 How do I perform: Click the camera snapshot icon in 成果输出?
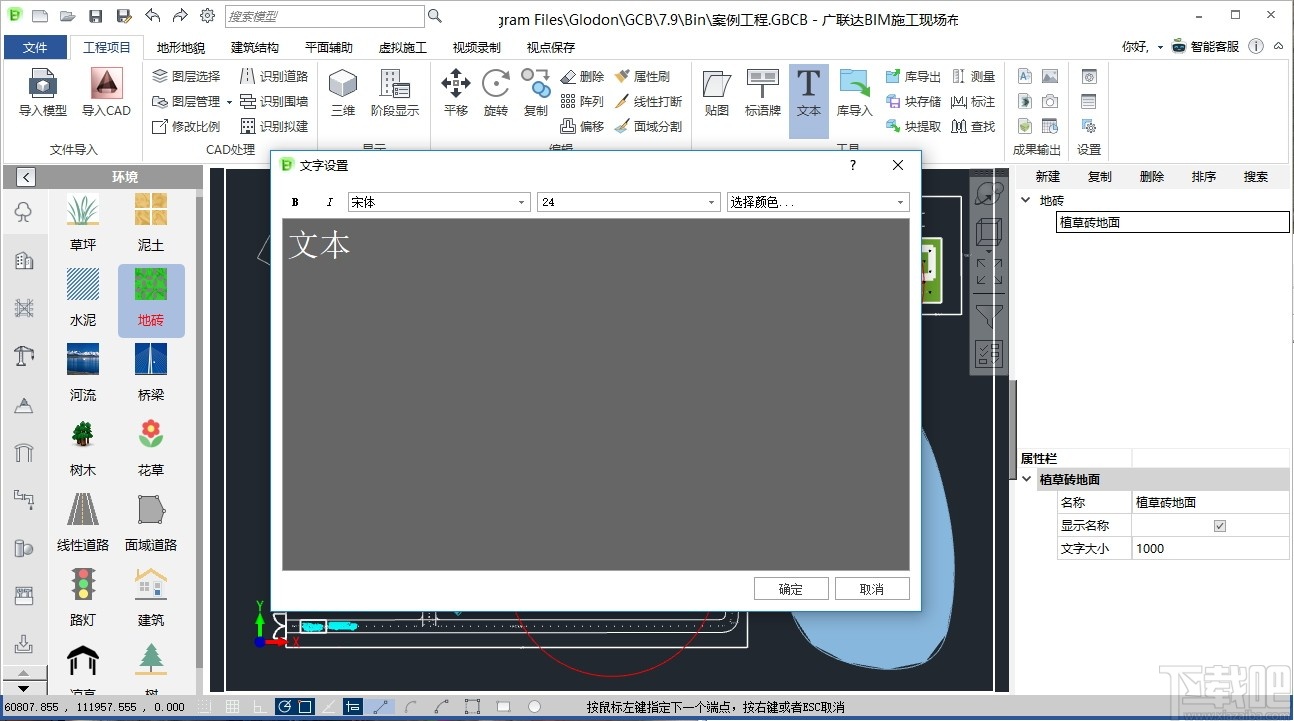pos(1050,101)
